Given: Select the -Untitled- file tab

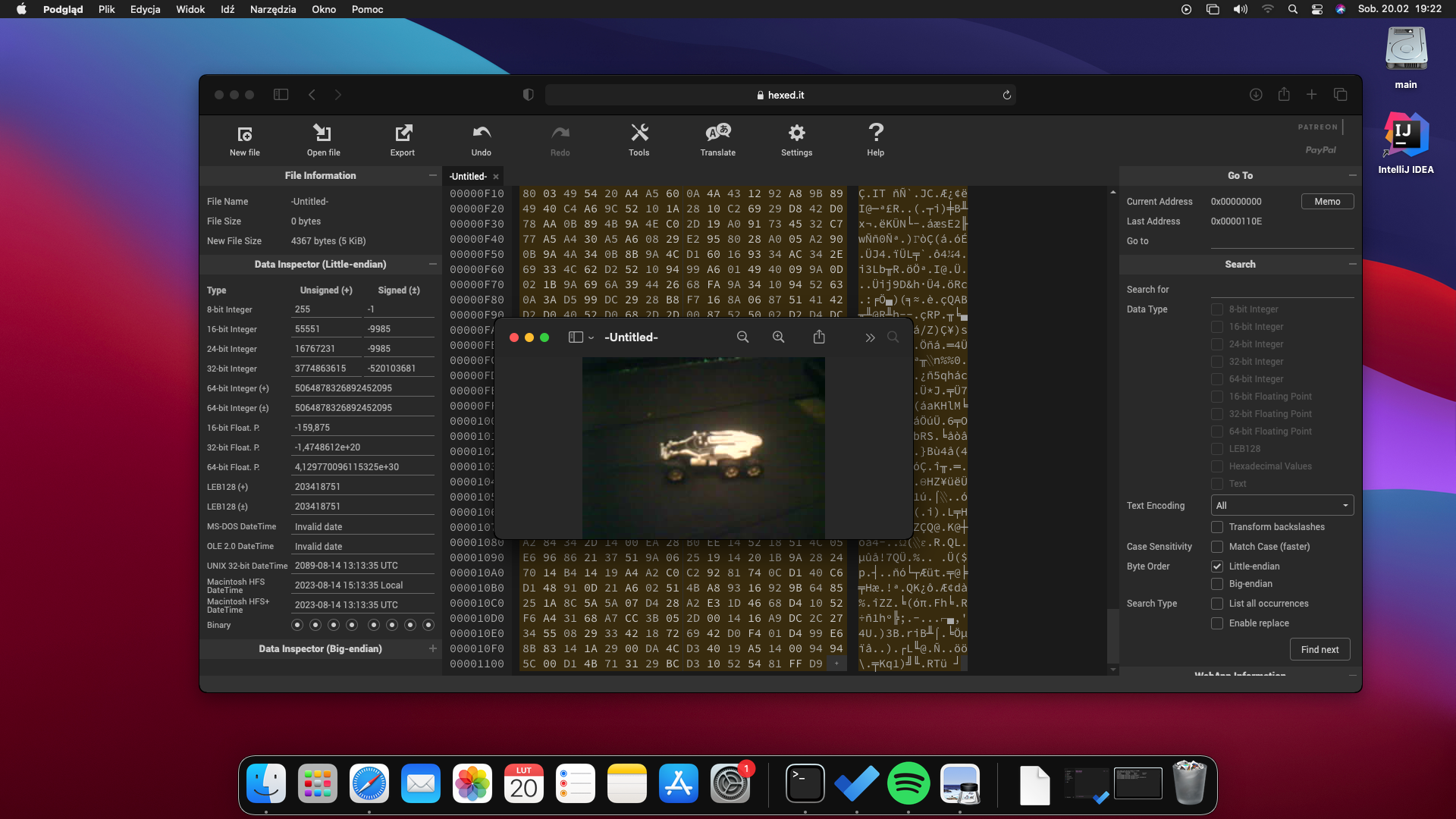Looking at the screenshot, I should [x=468, y=177].
